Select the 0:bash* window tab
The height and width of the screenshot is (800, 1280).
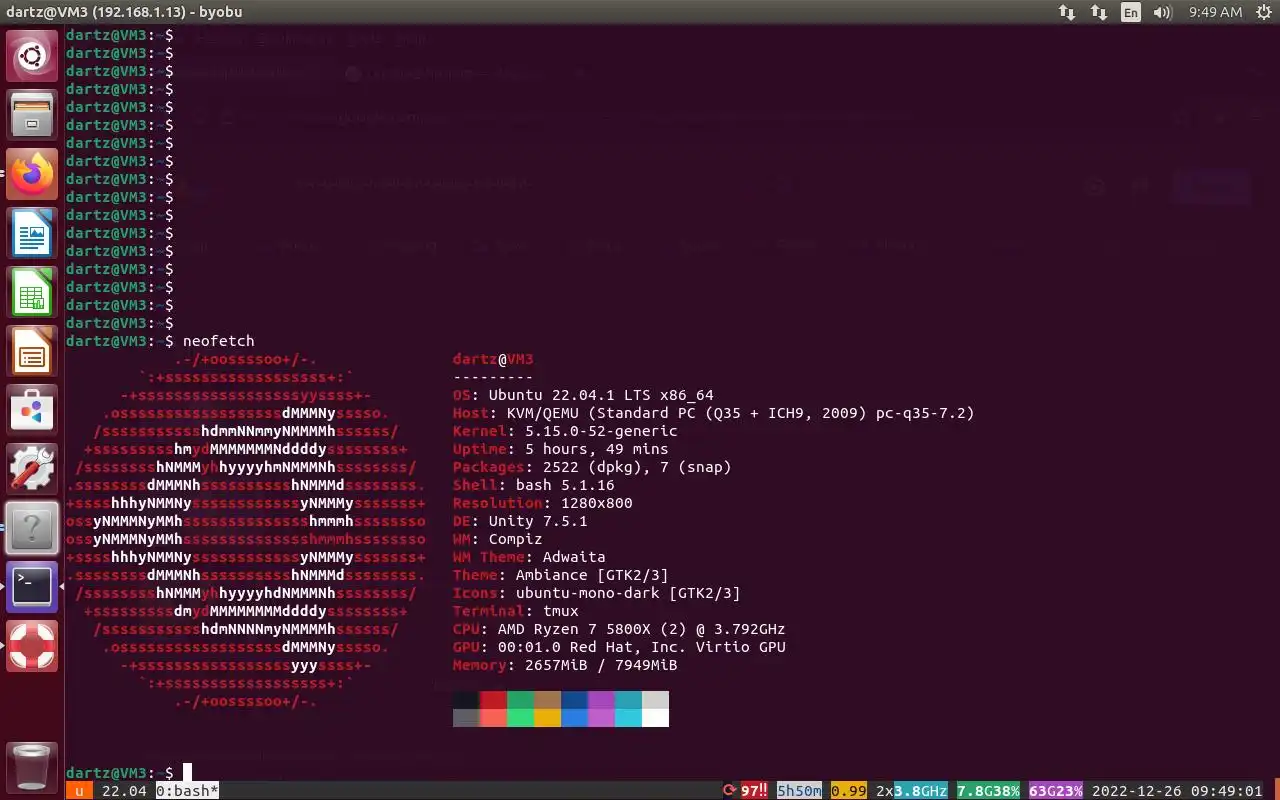(x=187, y=791)
